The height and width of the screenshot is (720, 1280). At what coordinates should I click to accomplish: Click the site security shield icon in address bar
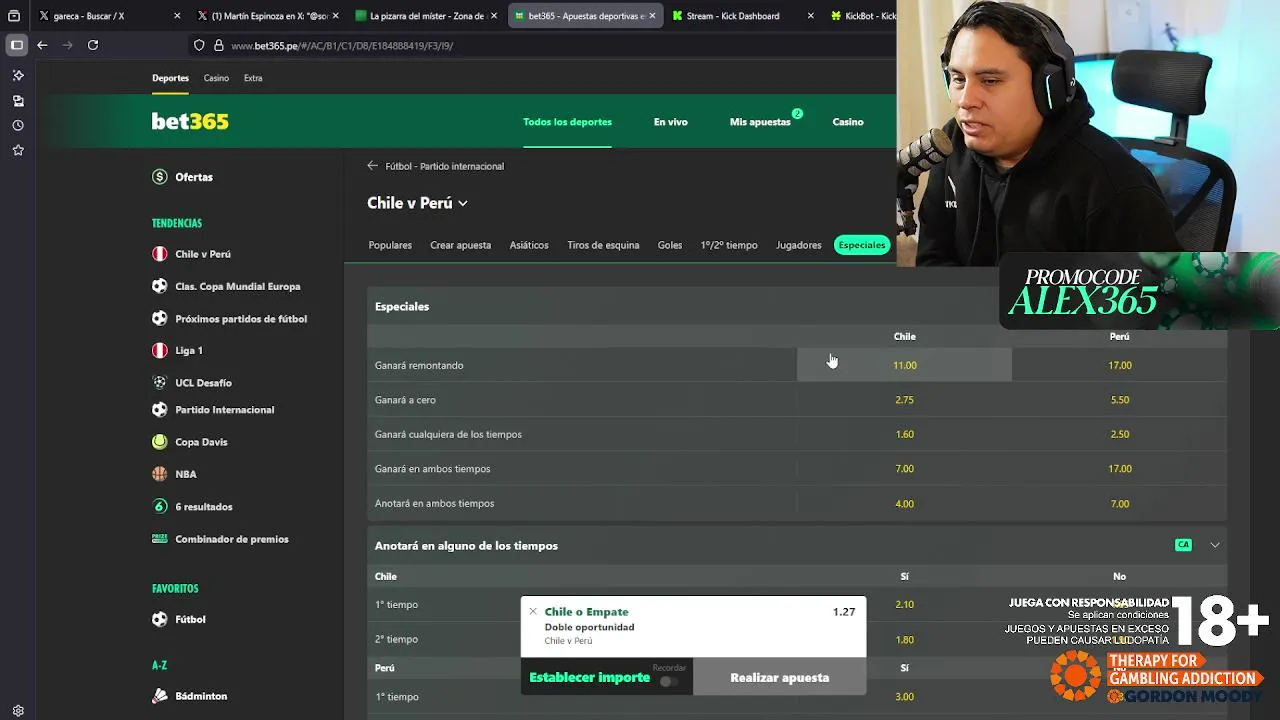[x=199, y=45]
